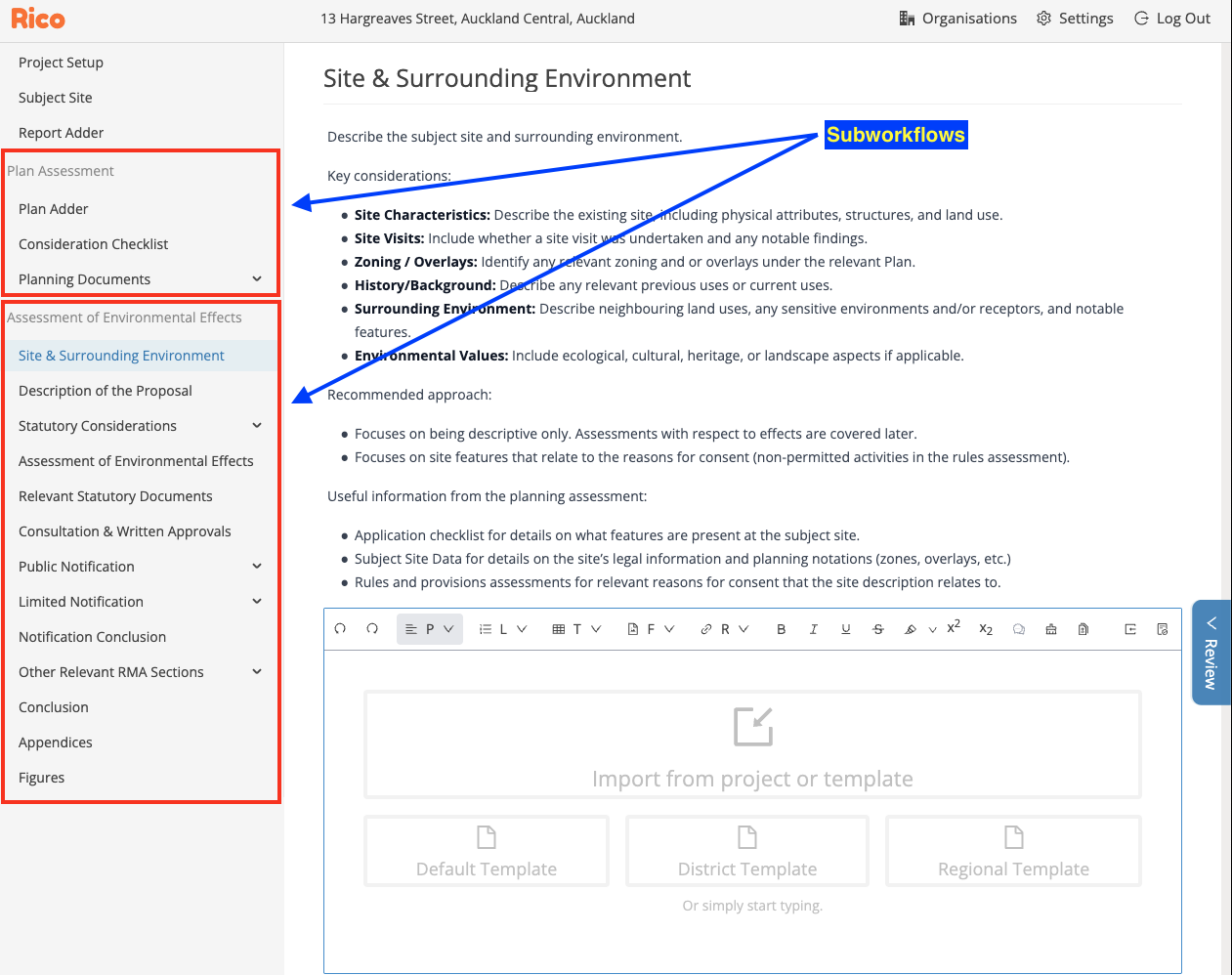Open Assessment of Environmental Effects sidebar link
1232x975 pixels.
[x=136, y=461]
